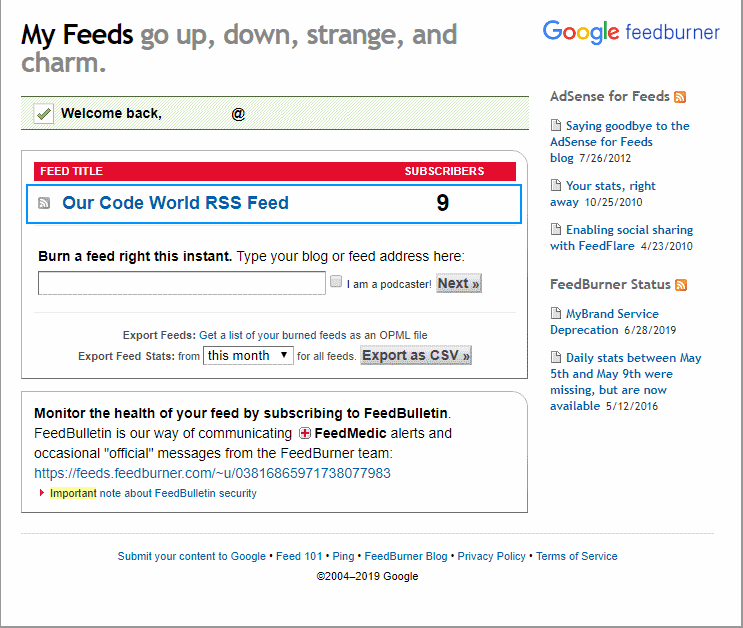Viewport: 743px width, 628px height.
Task: Open the FeedBulletin feed URL link
Action: [x=212, y=473]
